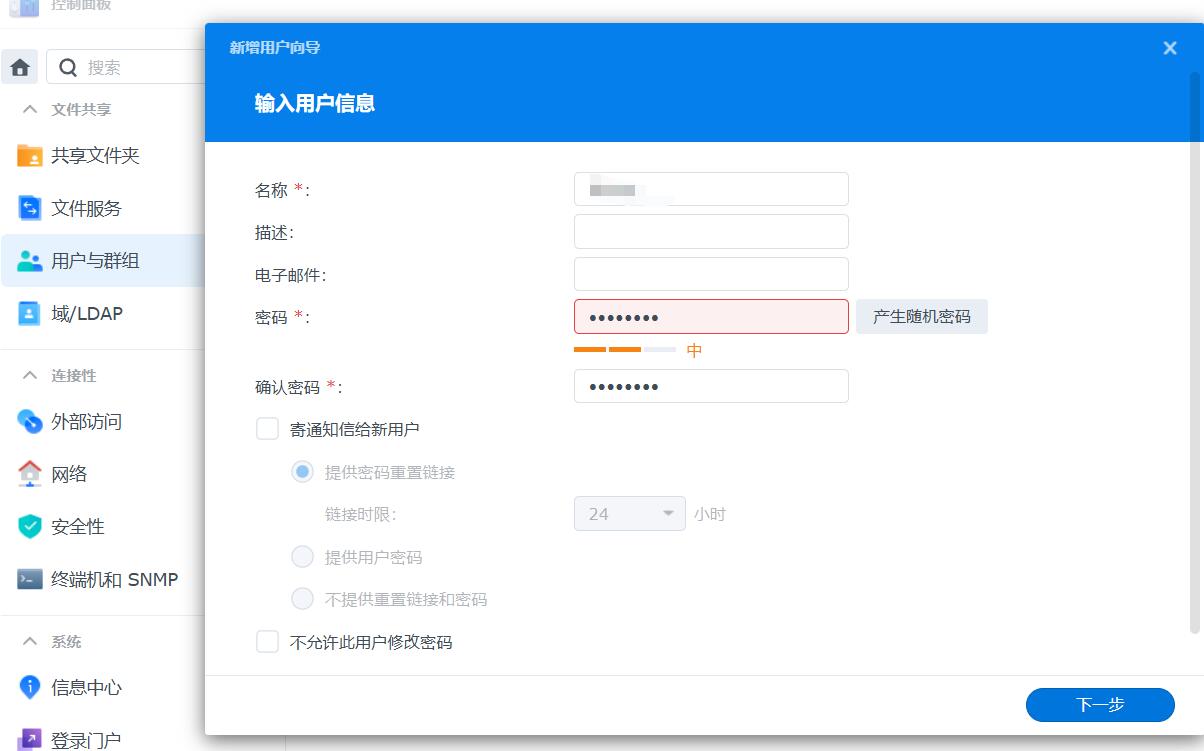Open Security (安全性) shield icon
Viewport: 1204px width, 751px height.
point(30,526)
